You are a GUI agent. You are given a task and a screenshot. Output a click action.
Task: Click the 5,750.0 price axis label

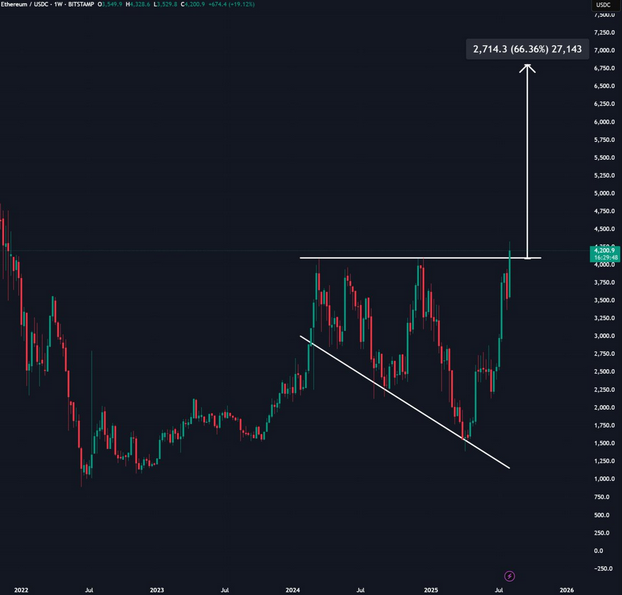coord(604,140)
